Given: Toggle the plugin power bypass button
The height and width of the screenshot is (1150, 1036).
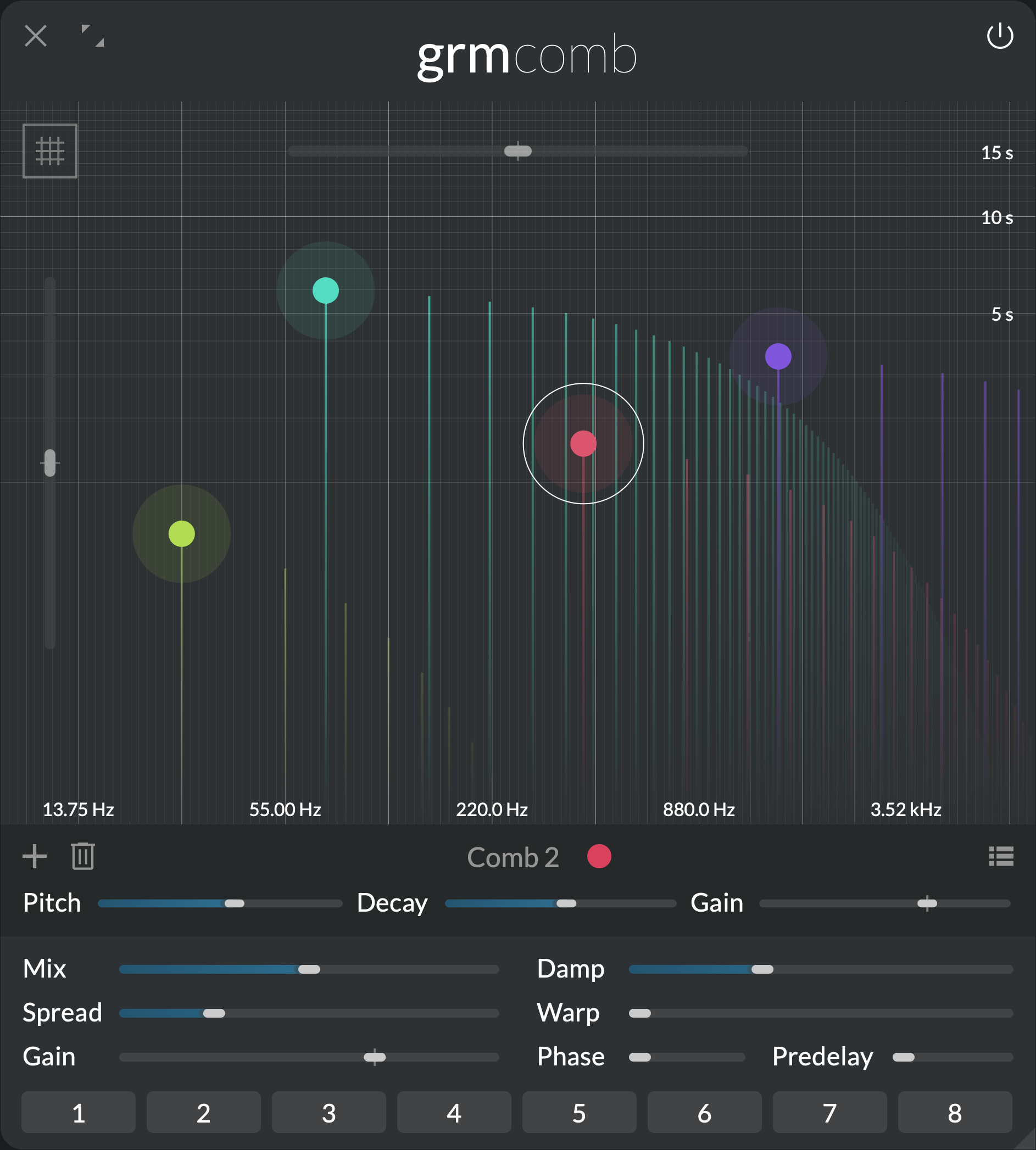Looking at the screenshot, I should coord(1000,36).
